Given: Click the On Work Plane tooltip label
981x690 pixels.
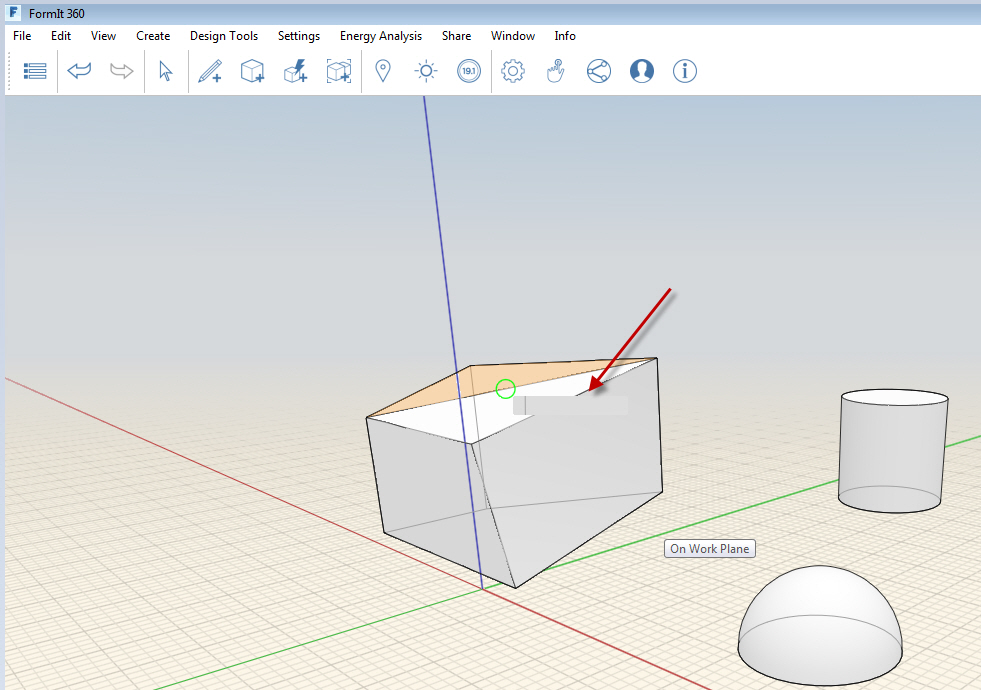Looking at the screenshot, I should pyautogui.click(x=709, y=548).
